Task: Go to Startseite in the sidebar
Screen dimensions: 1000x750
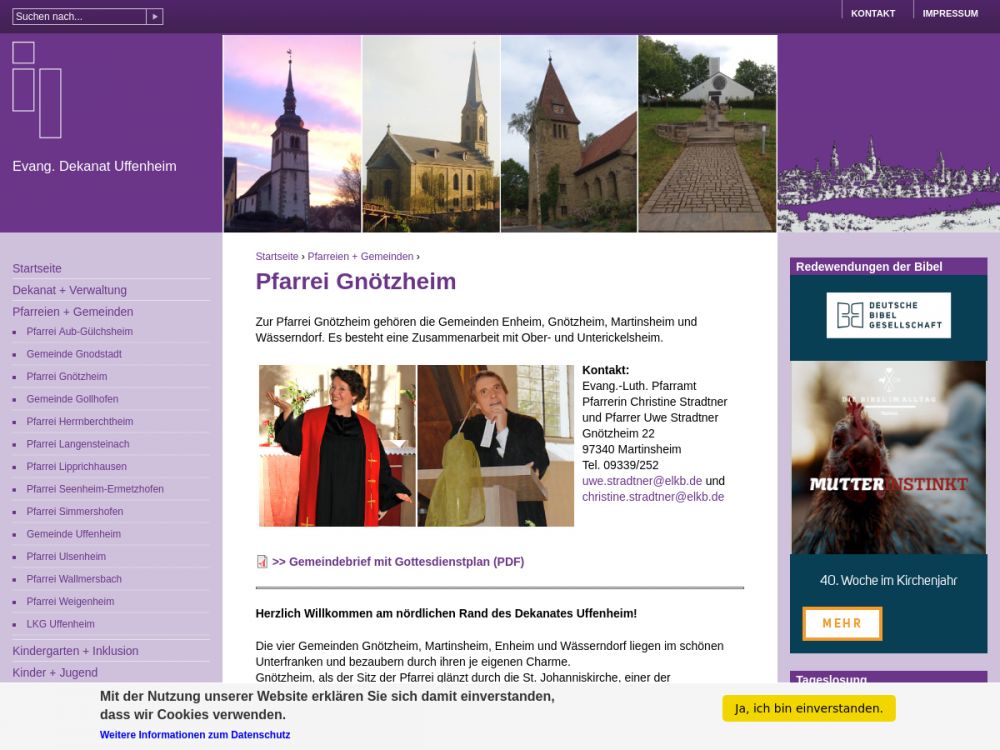Action: [37, 268]
